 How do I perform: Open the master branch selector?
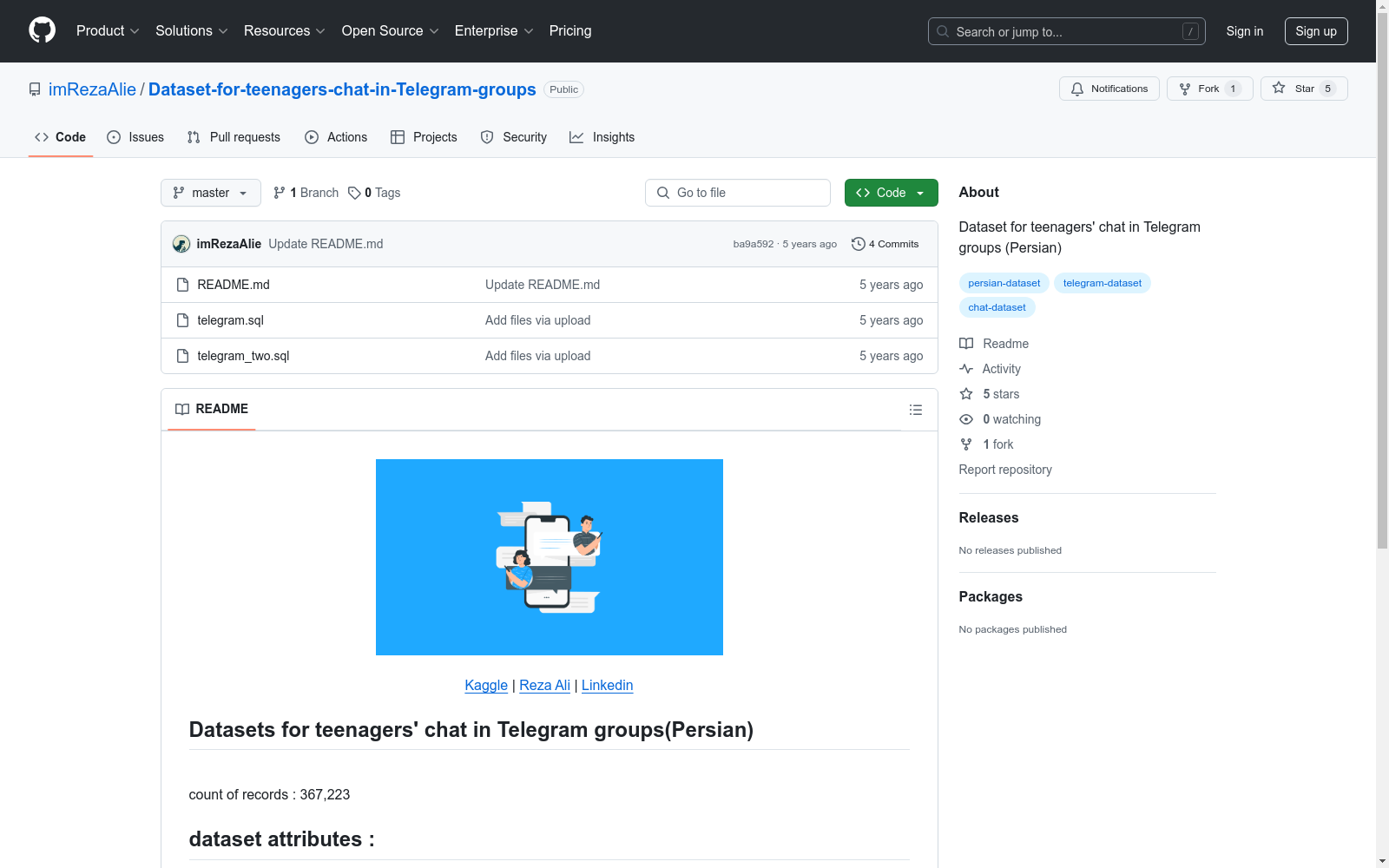(211, 193)
